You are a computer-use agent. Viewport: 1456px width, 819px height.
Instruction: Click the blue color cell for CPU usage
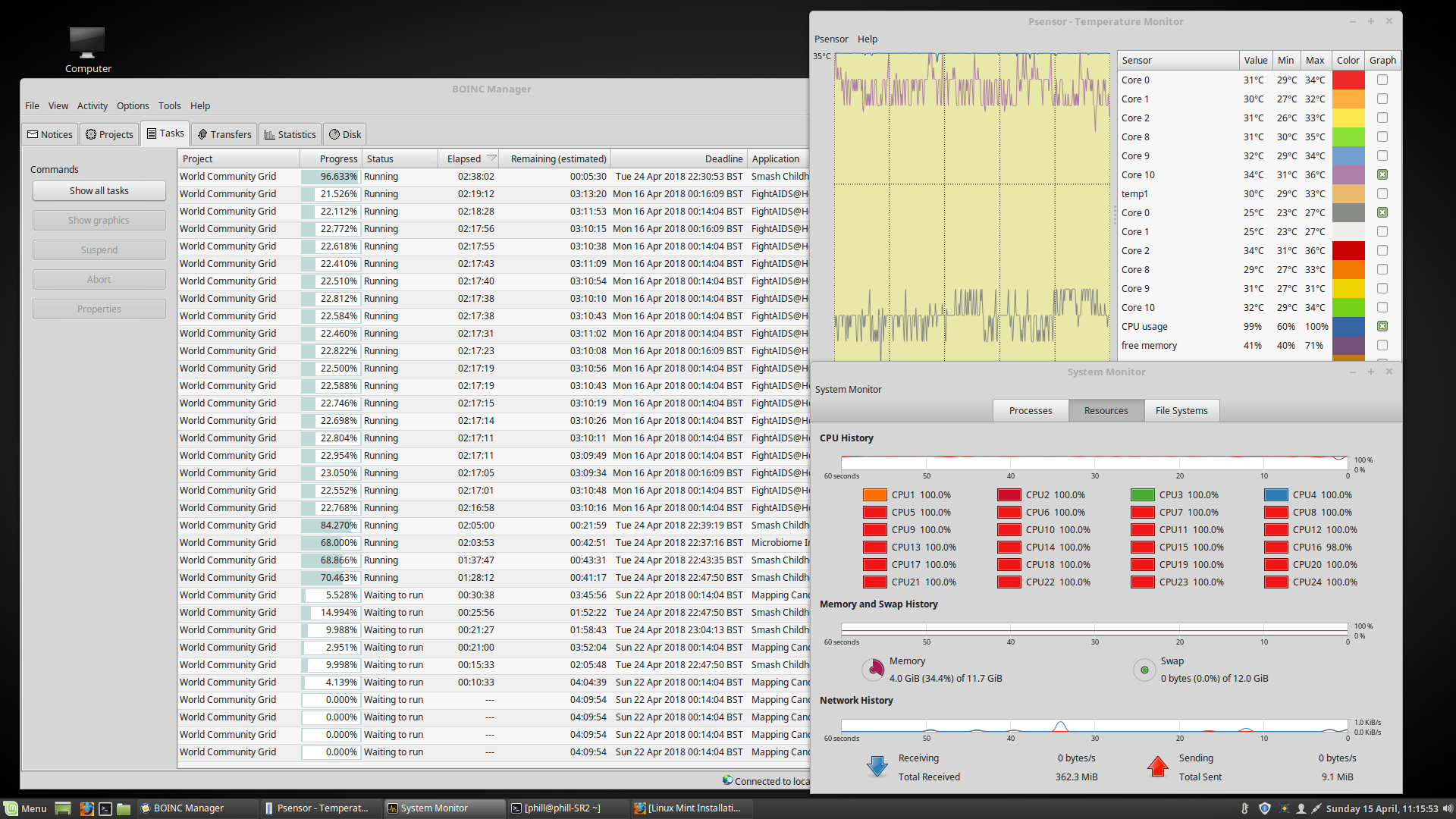pos(1348,326)
